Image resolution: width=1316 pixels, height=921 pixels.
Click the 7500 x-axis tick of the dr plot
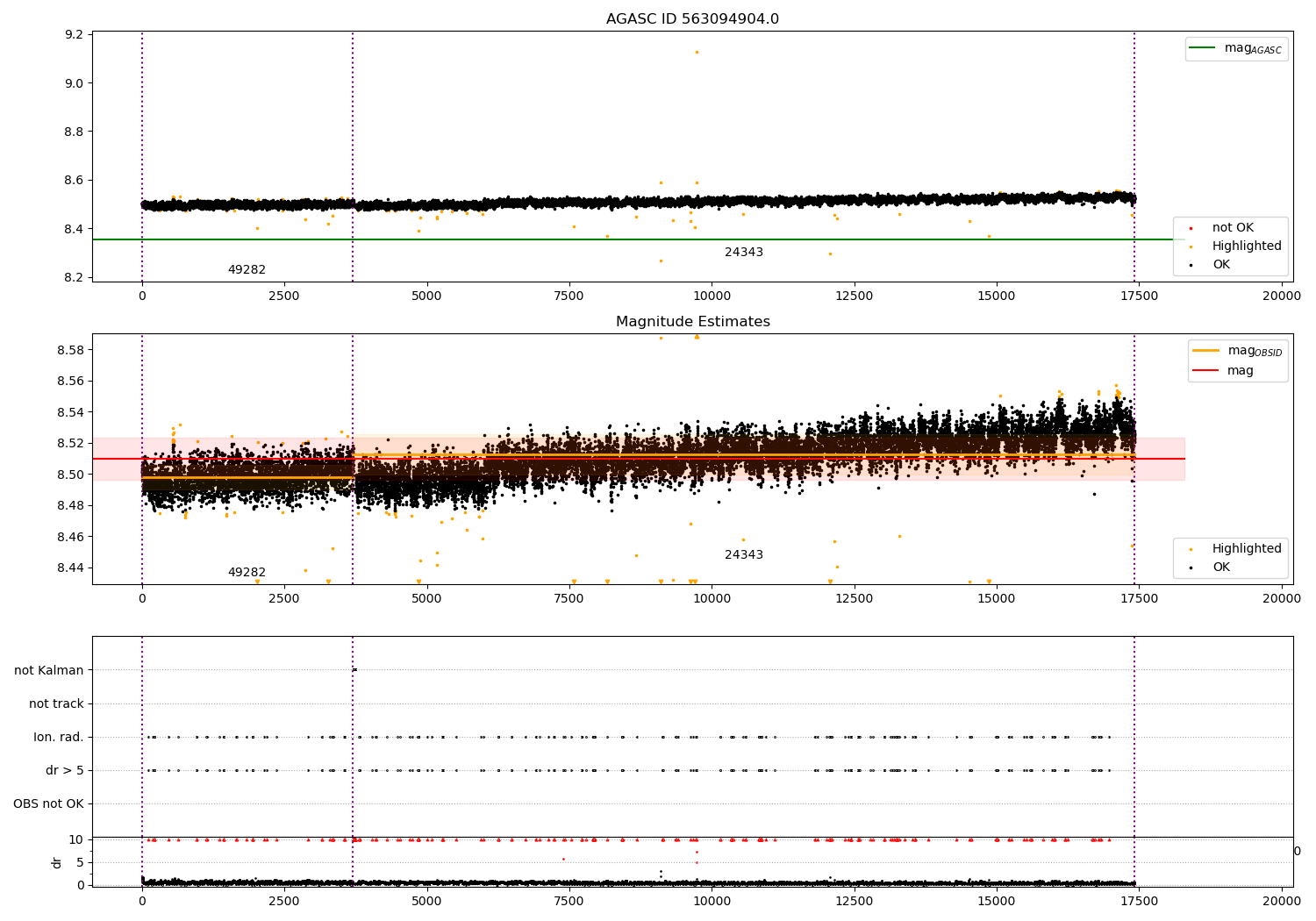point(569,901)
